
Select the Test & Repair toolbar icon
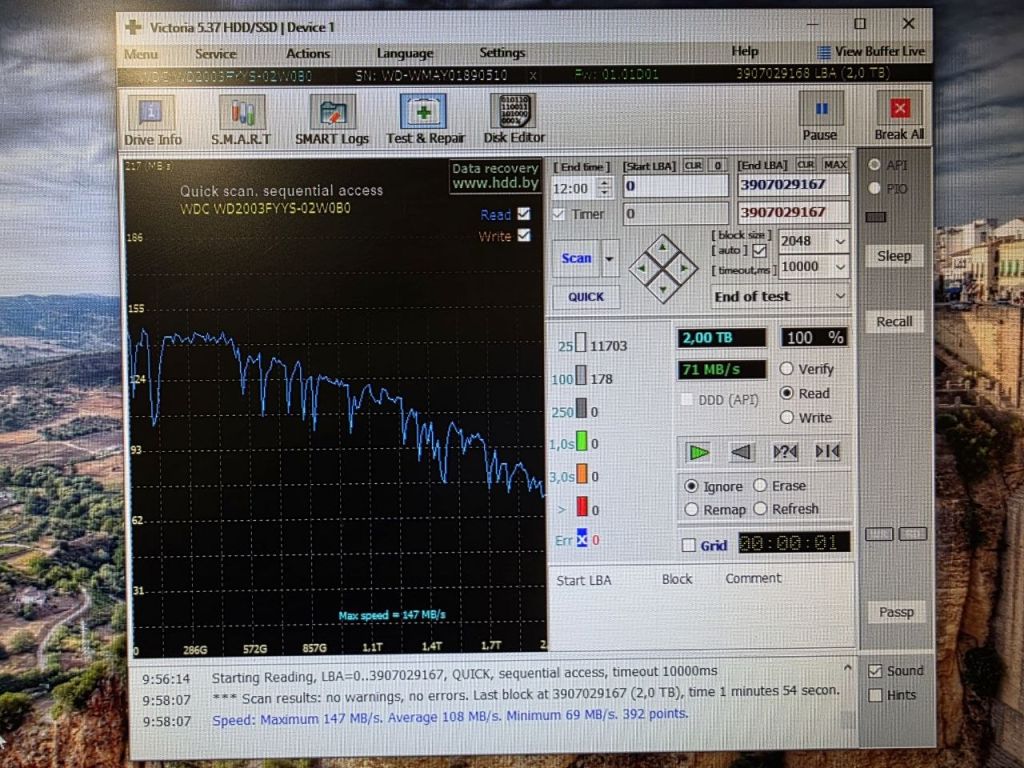click(424, 120)
